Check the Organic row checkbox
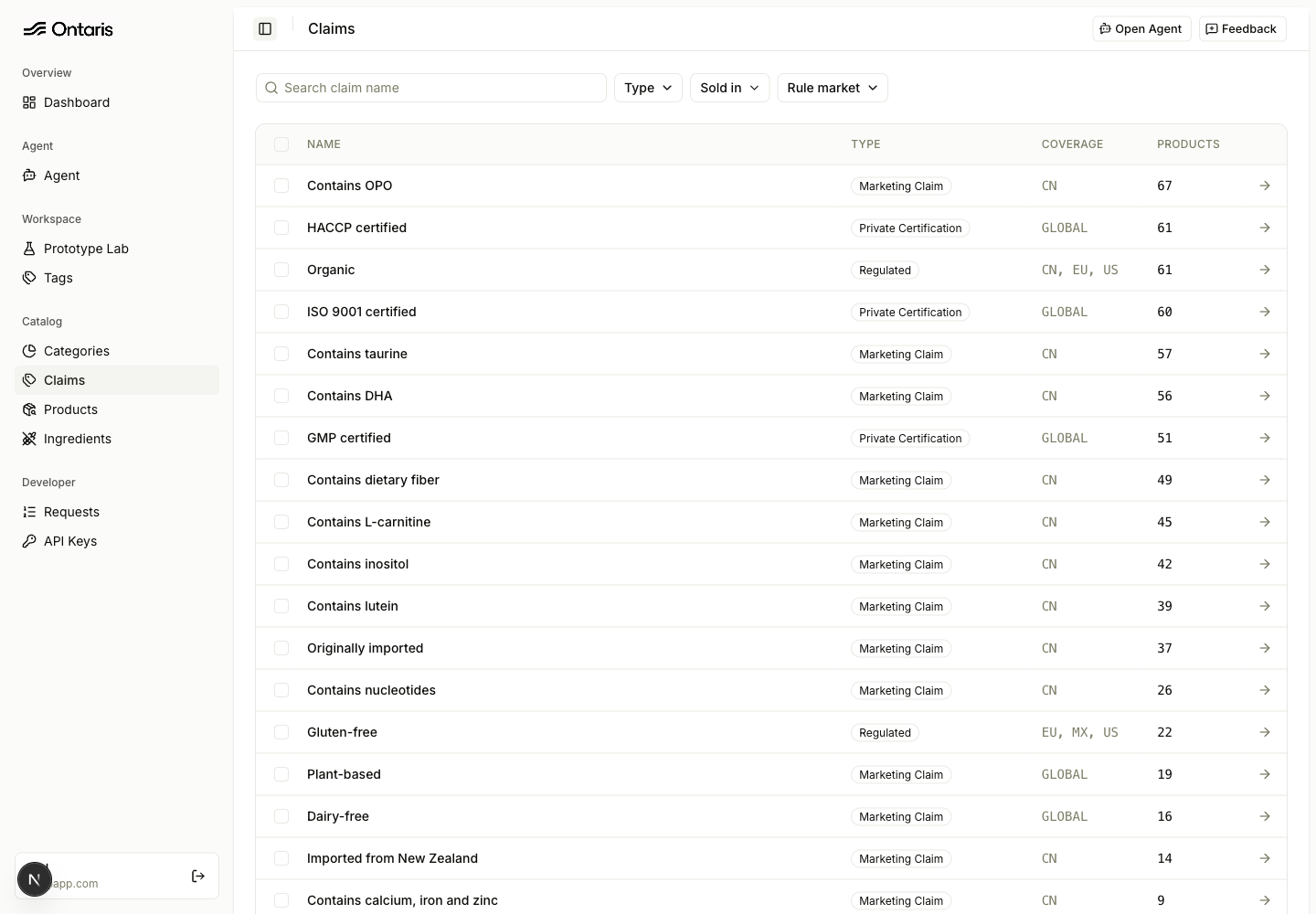 (x=281, y=270)
